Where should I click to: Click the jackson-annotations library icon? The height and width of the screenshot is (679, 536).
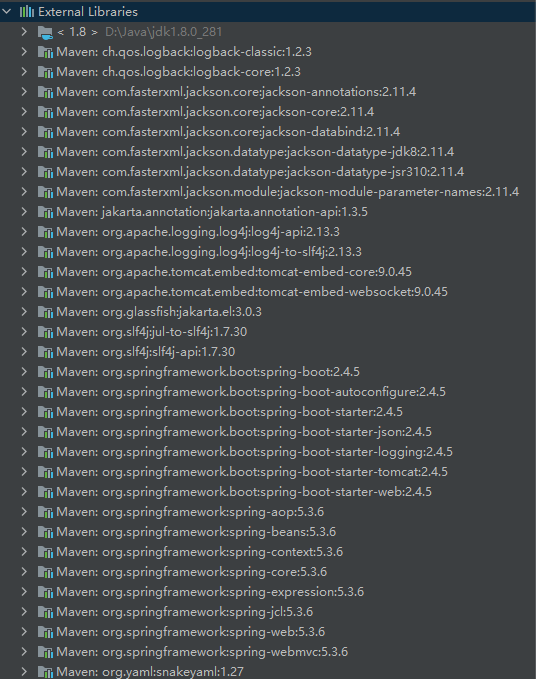point(45,92)
